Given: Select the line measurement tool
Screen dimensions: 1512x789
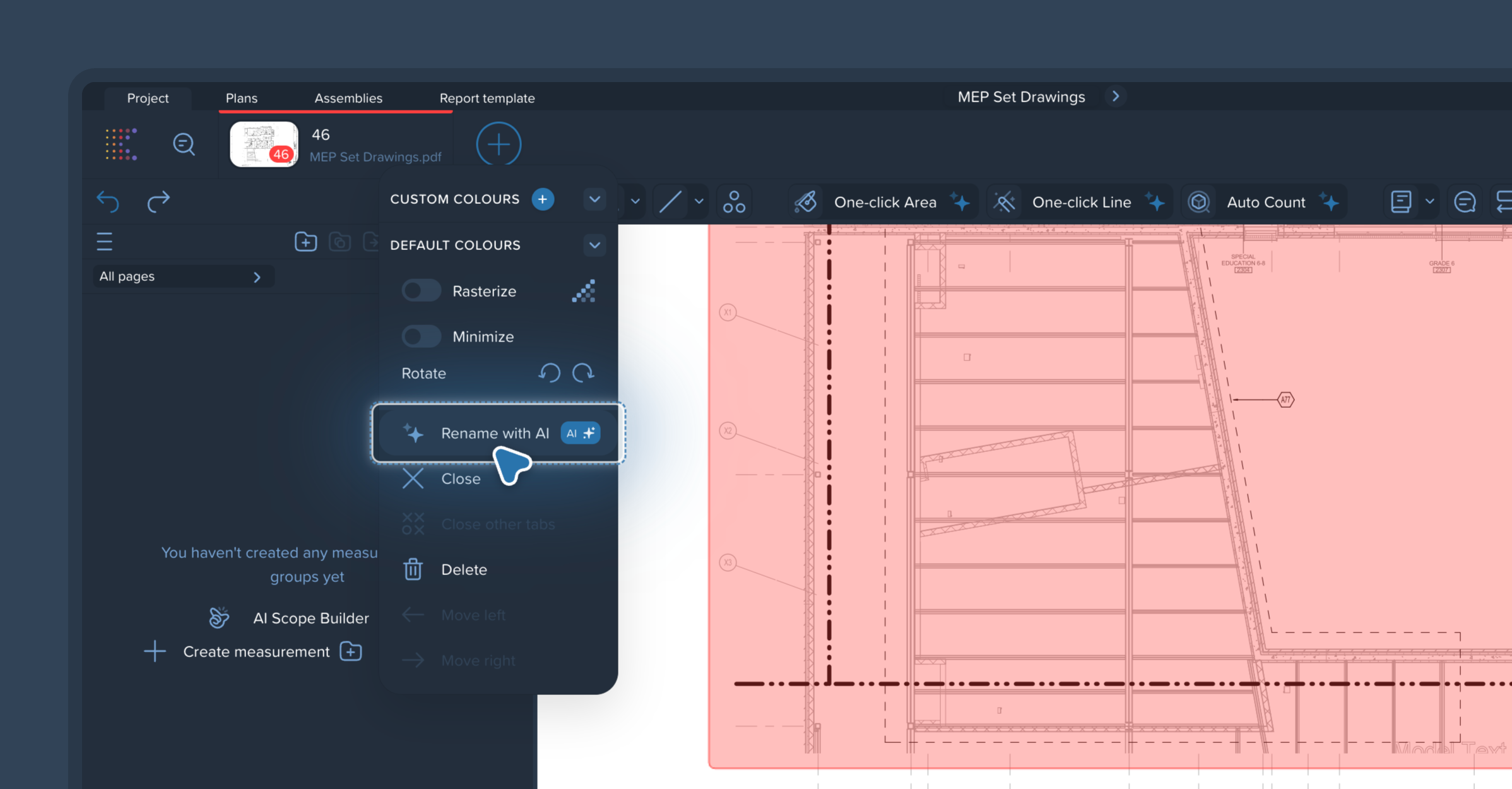Looking at the screenshot, I should 670,202.
